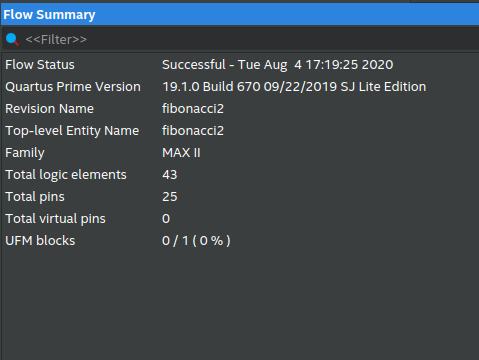Select the Revision Name row label
Viewport: 479px width, 360px height.
(x=49, y=109)
